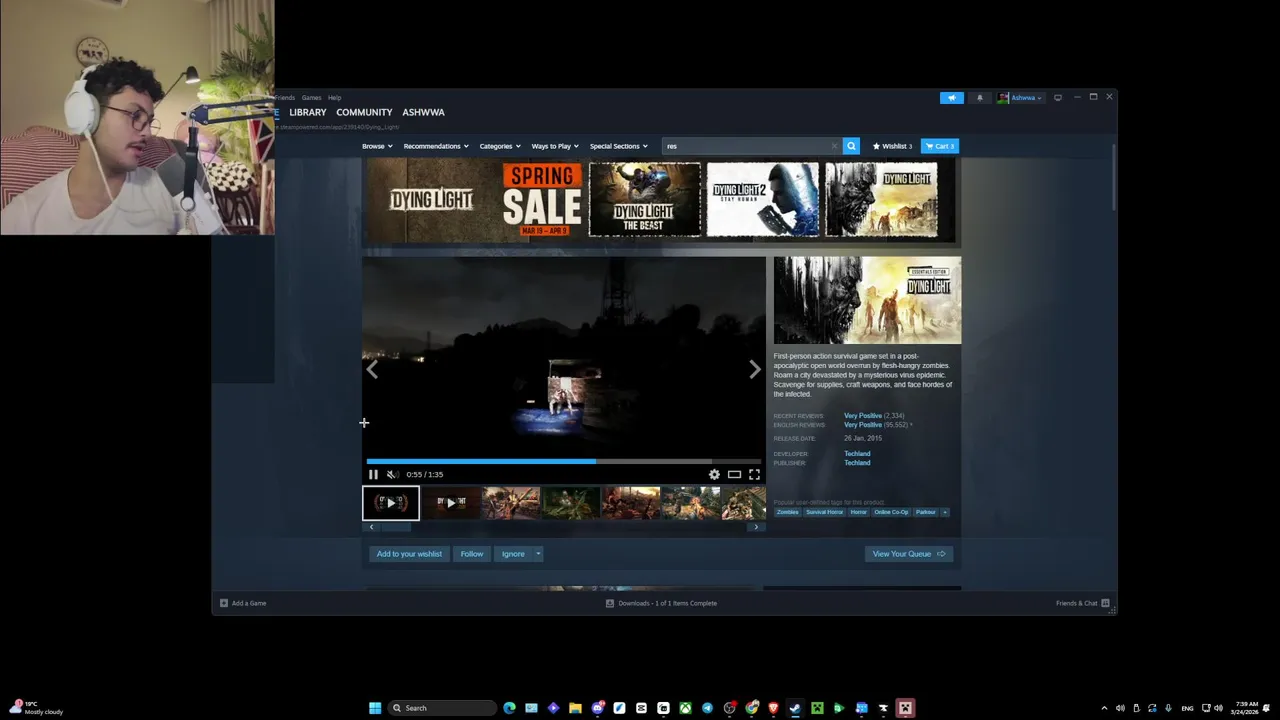This screenshot has height=720, width=1280.
Task: Expand the Ashwwa account dropdown
Action: pyautogui.click(x=1020, y=98)
